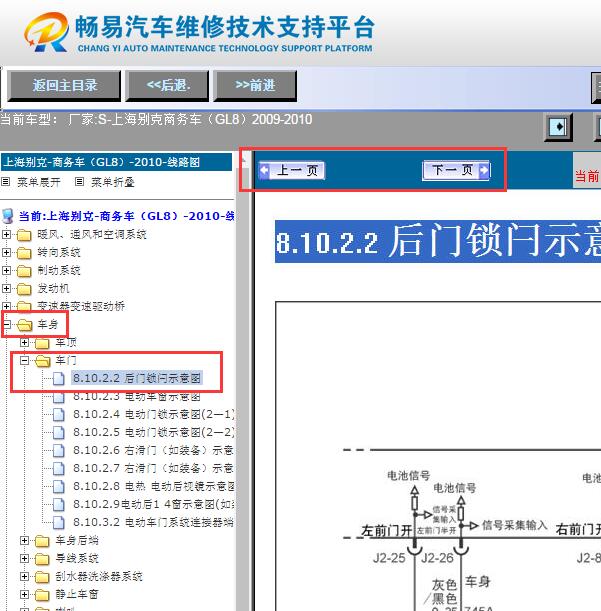Expand the 车顶 subfolder
The height and width of the screenshot is (611, 601).
point(24,343)
